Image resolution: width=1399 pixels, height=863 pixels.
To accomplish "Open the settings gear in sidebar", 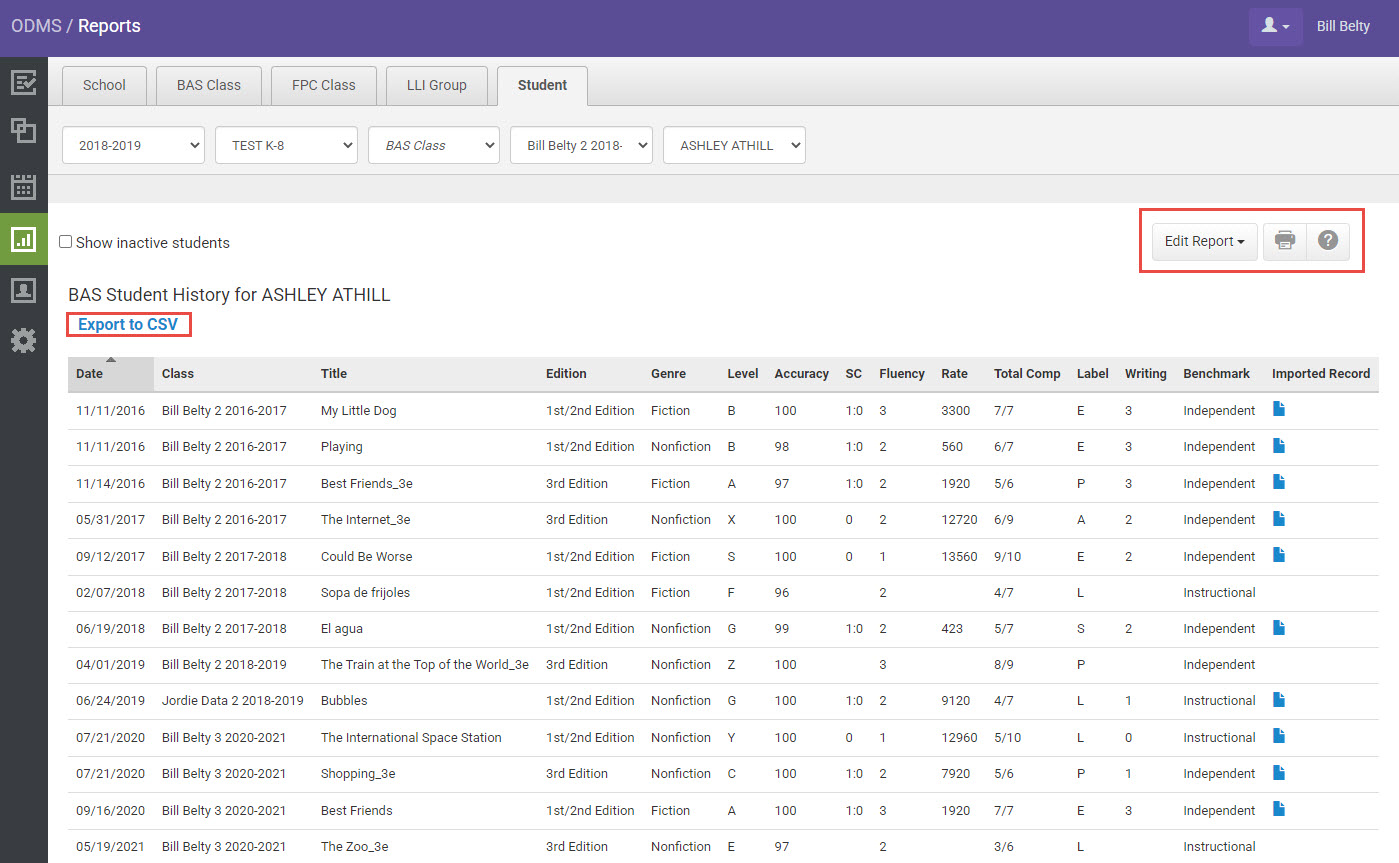I will point(23,341).
